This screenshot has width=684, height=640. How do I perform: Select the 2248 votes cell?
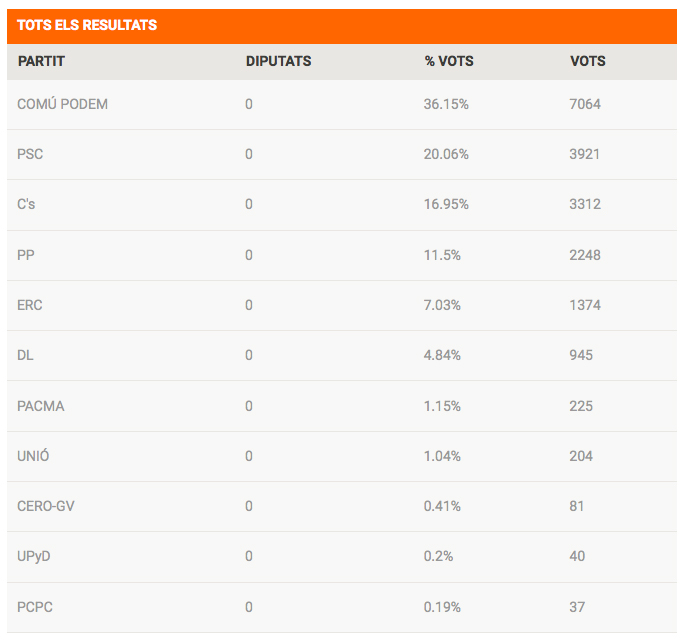(585, 255)
